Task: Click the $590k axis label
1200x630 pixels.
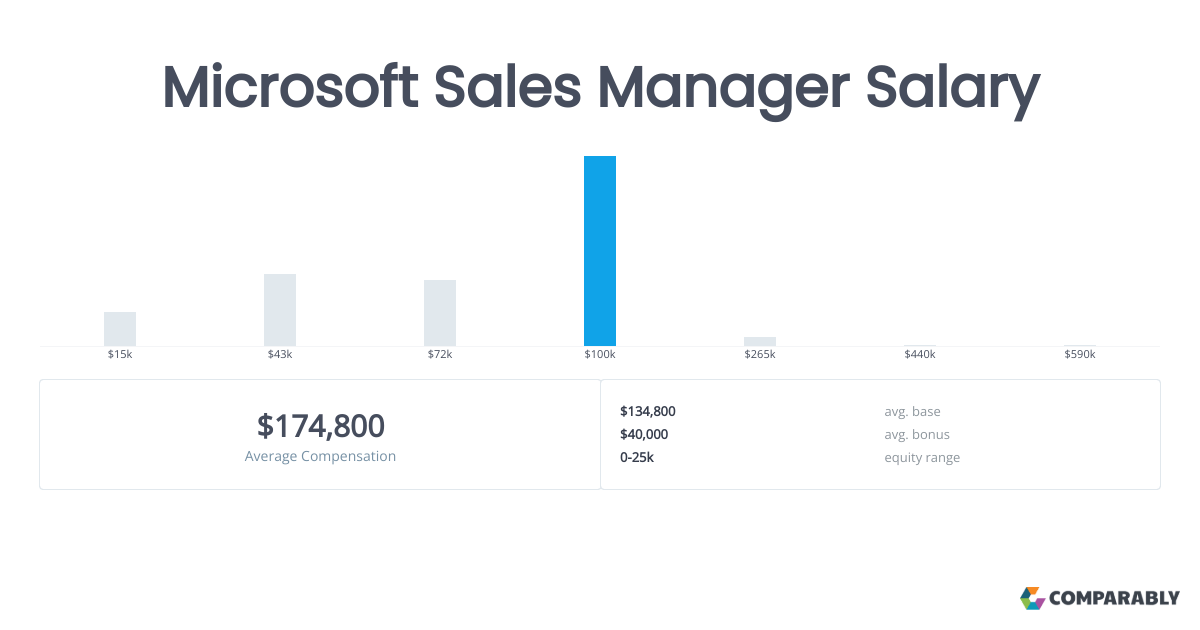Action: click(1080, 355)
